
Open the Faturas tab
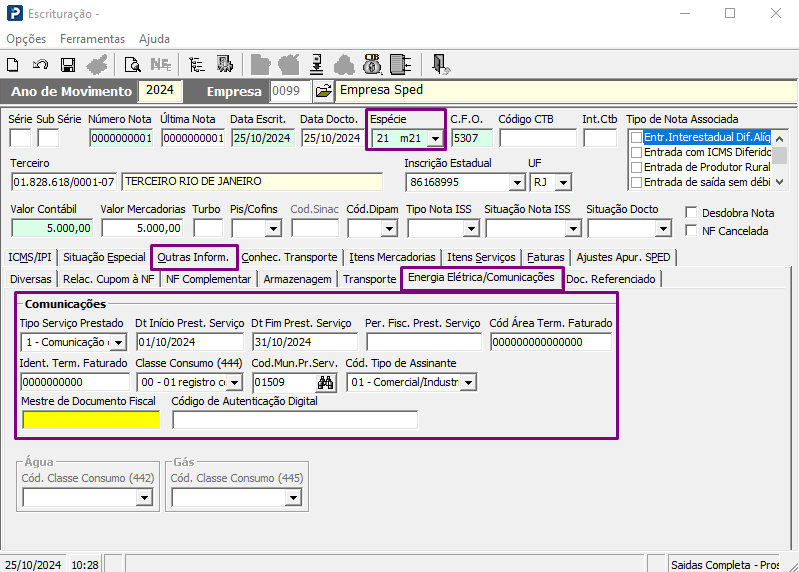[x=547, y=257]
